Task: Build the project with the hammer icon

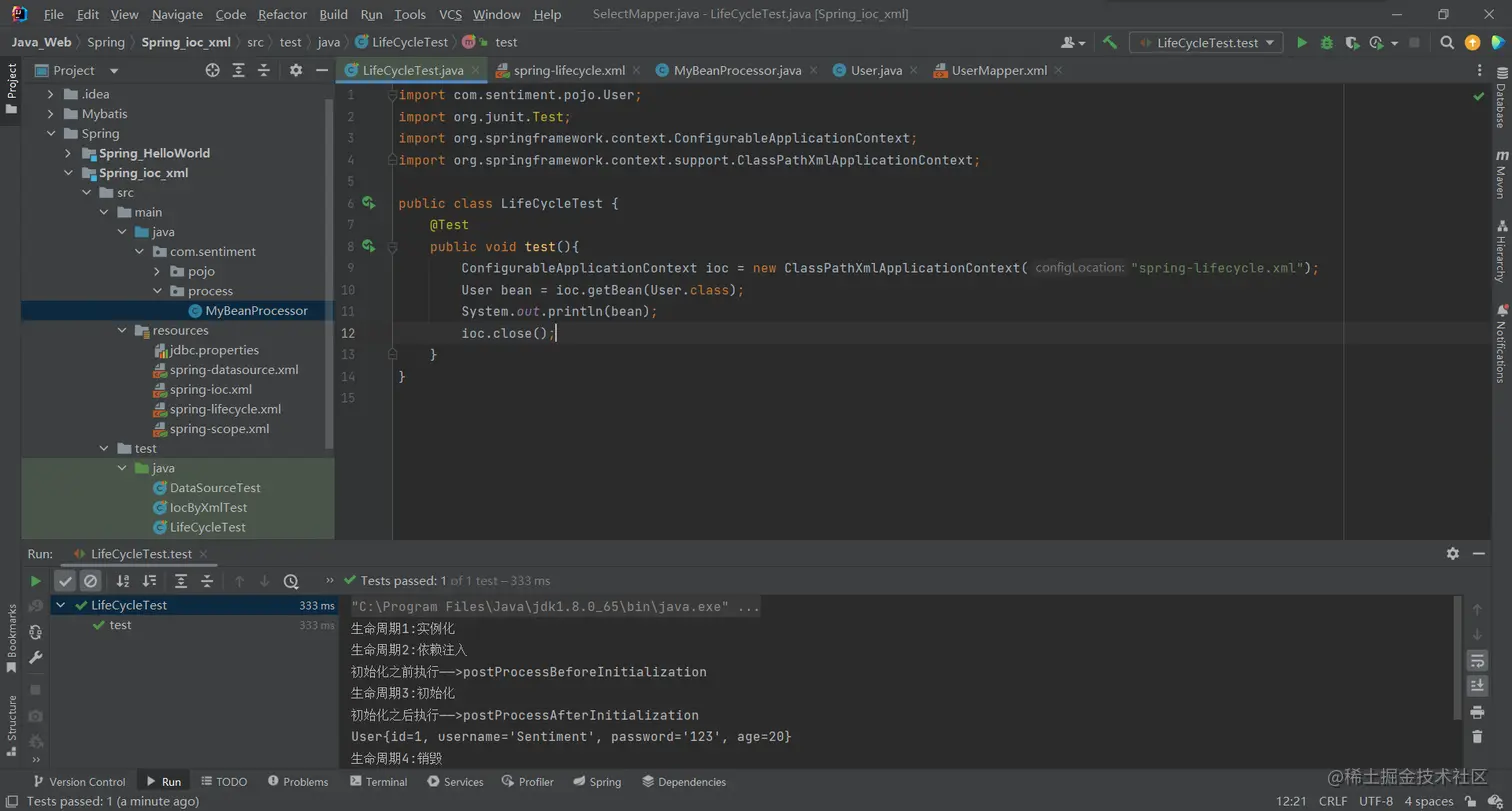Action: 1110,43
